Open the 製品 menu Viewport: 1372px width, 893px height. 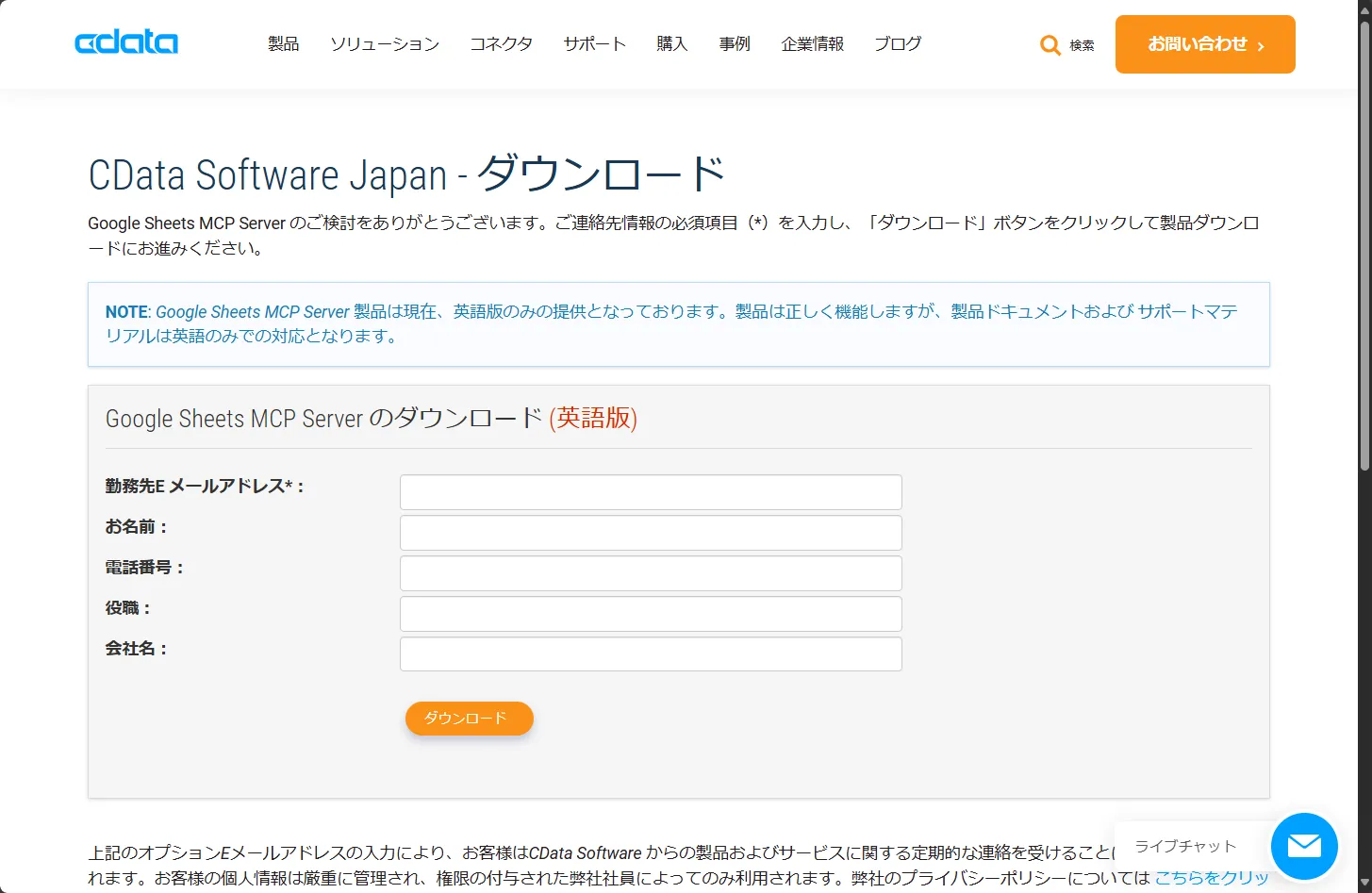tap(284, 44)
